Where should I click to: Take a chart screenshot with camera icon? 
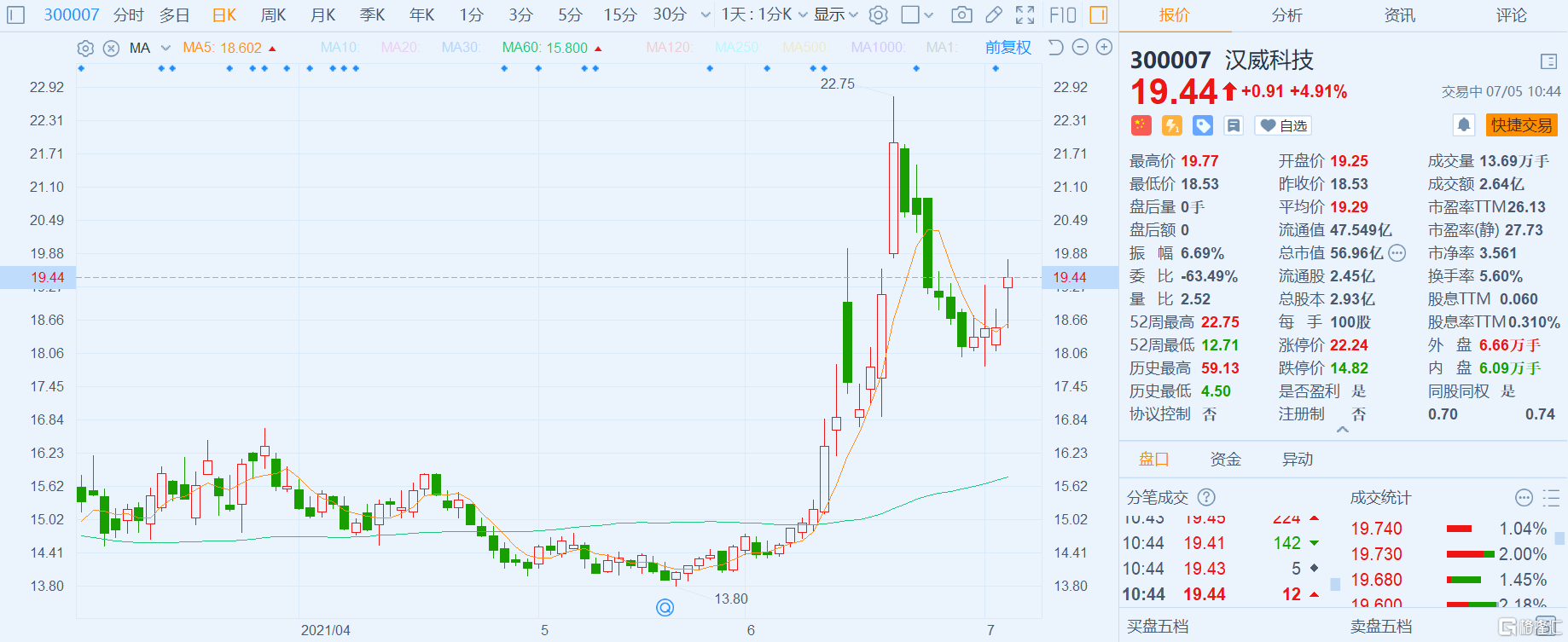(961, 14)
